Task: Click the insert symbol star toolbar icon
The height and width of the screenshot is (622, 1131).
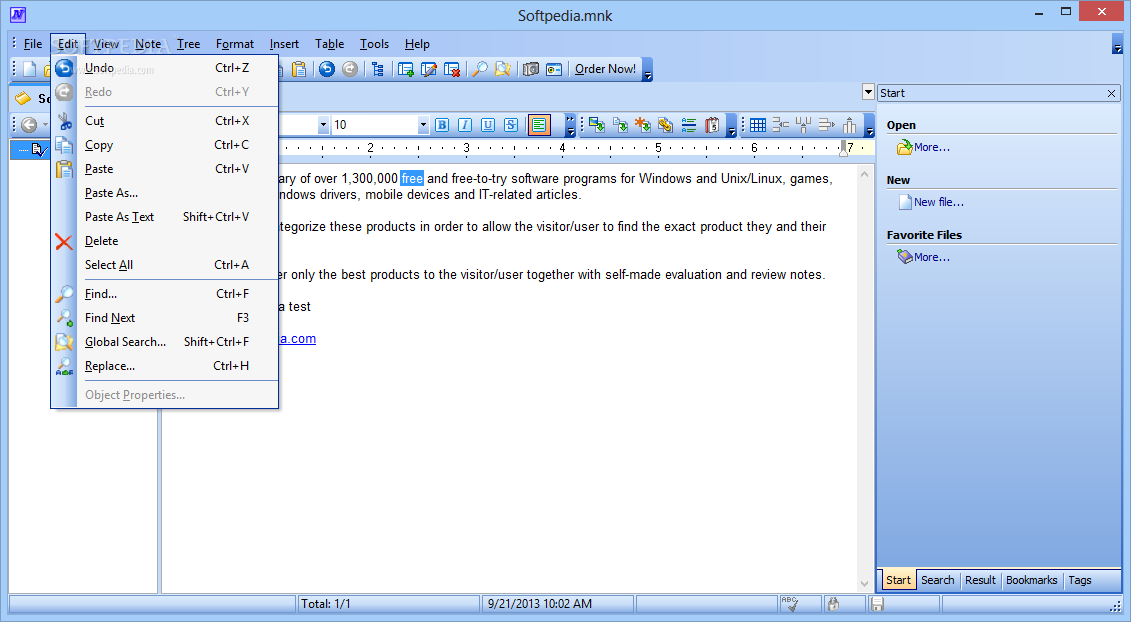Action: coord(643,125)
